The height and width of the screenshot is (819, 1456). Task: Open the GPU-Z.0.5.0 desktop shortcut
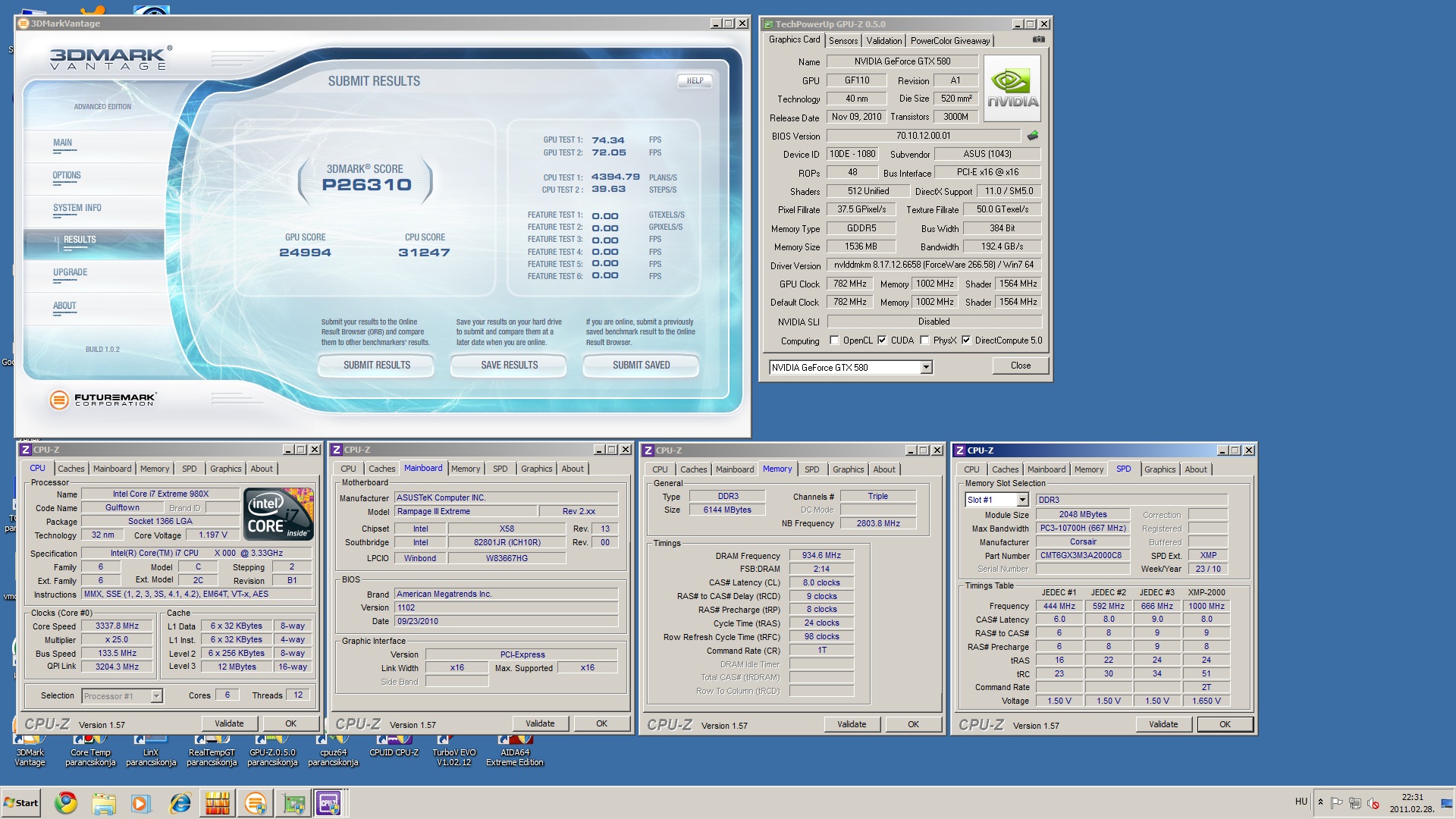tap(272, 751)
